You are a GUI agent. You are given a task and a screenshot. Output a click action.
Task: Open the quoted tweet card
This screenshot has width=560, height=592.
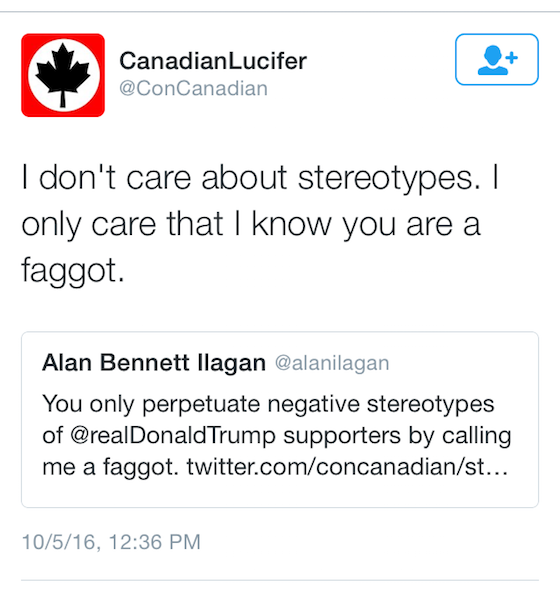coord(280,419)
